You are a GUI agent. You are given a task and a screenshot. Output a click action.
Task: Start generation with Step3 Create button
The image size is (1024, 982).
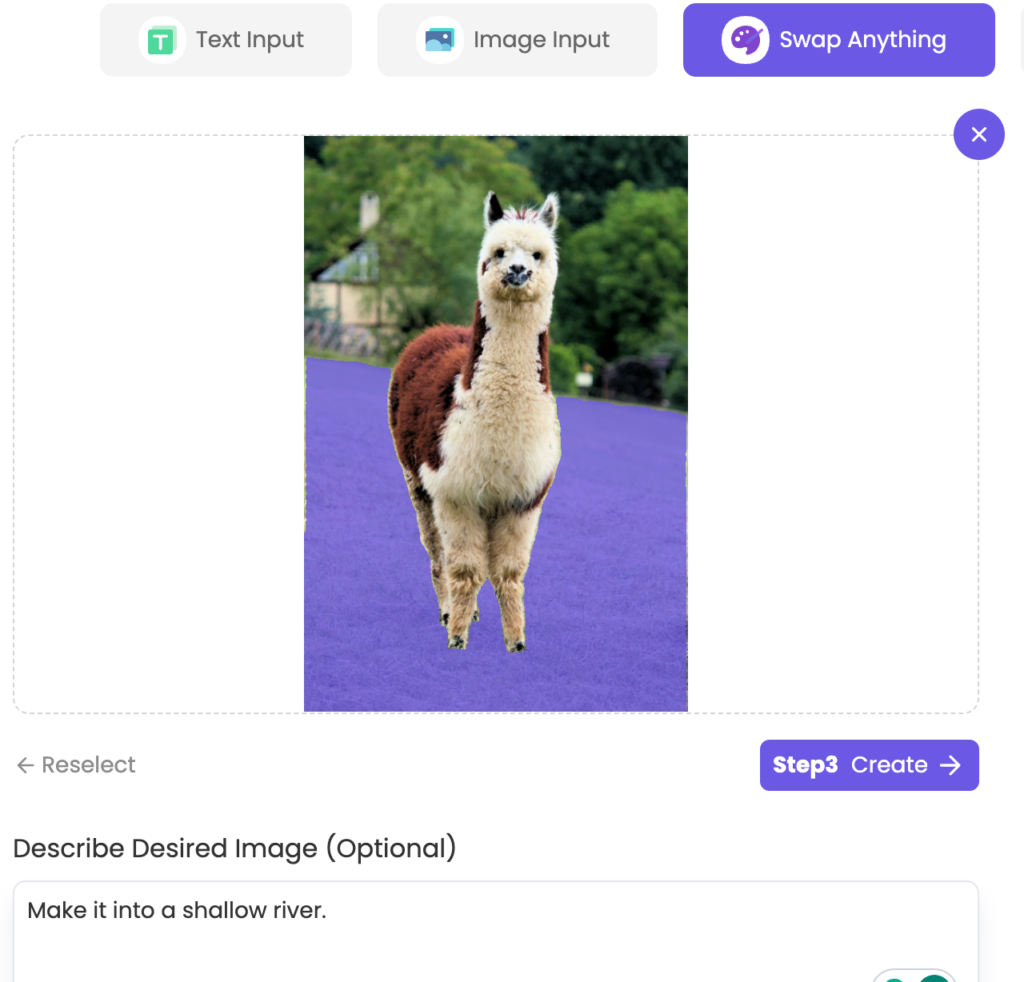[x=869, y=765]
